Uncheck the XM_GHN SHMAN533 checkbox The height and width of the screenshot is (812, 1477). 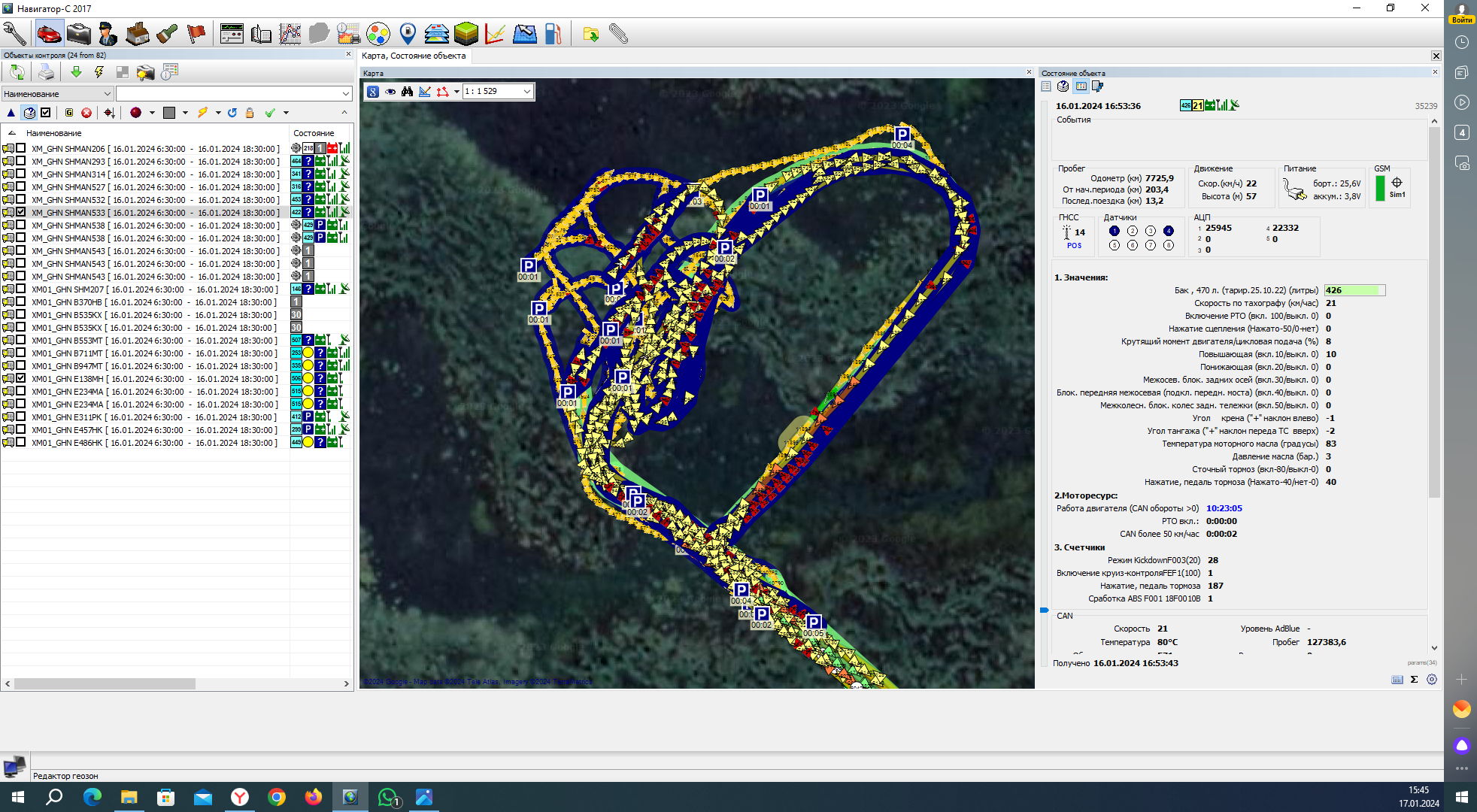pos(21,212)
